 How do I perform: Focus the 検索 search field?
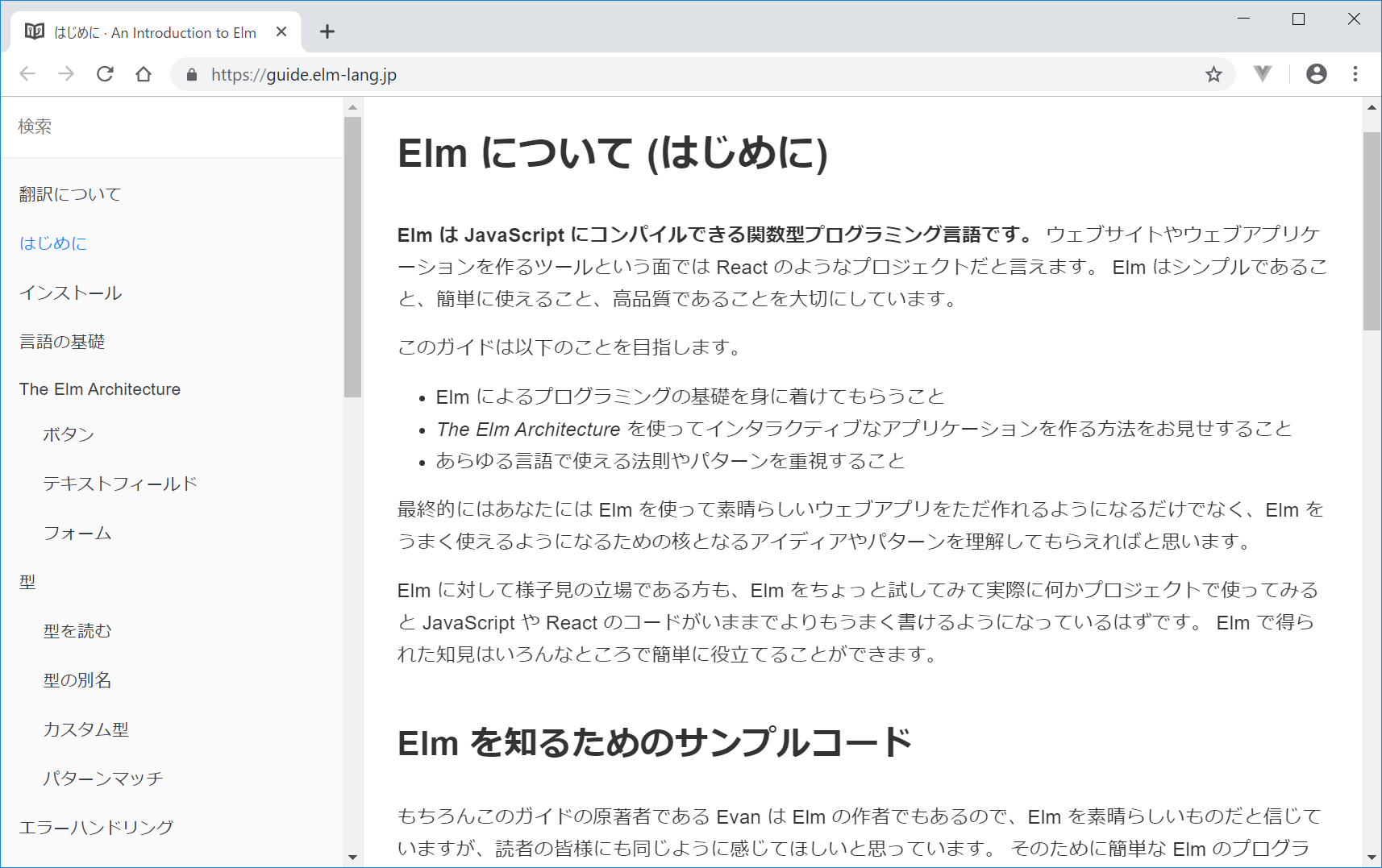click(173, 127)
